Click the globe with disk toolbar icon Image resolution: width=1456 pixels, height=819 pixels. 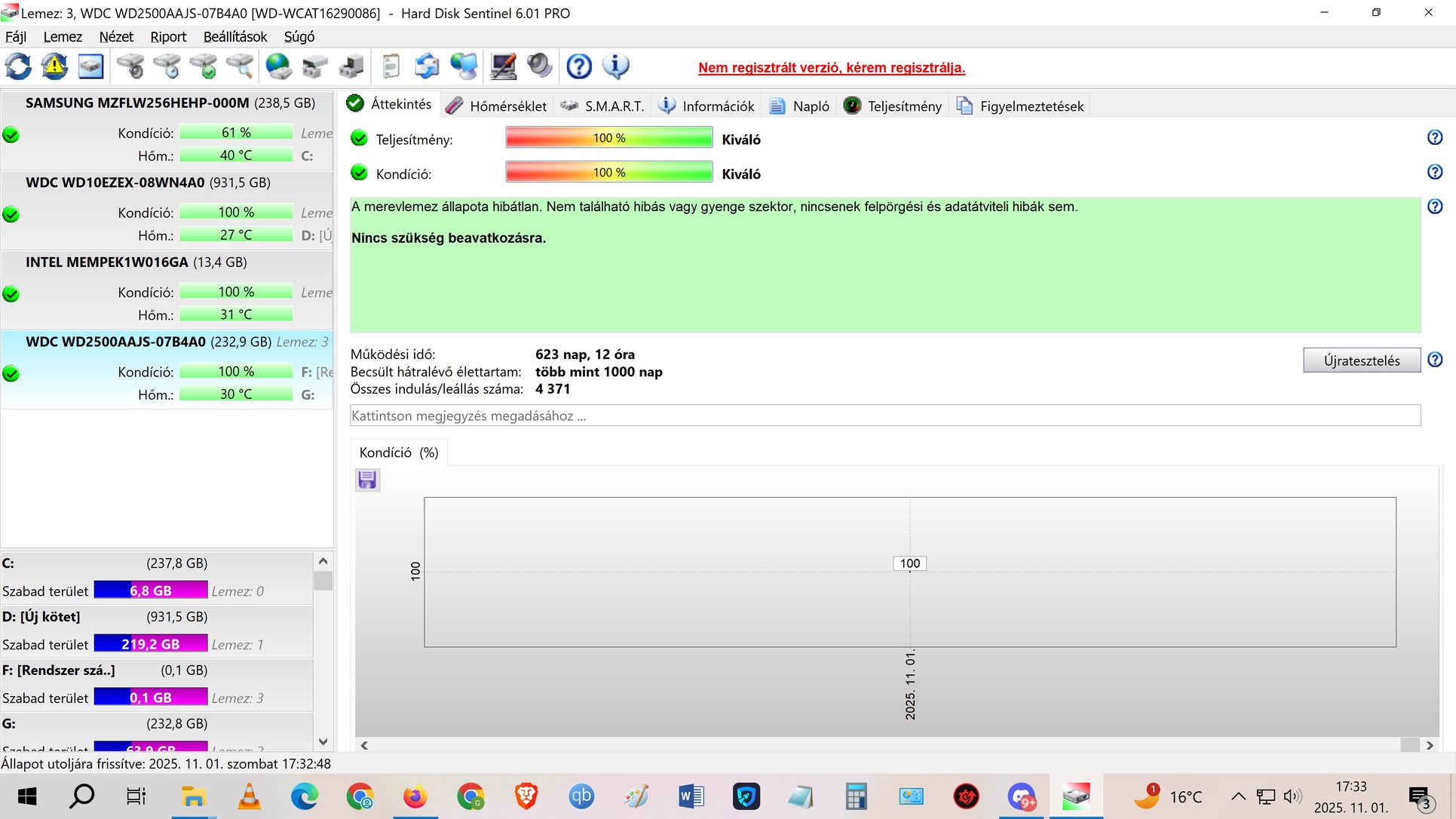click(278, 66)
